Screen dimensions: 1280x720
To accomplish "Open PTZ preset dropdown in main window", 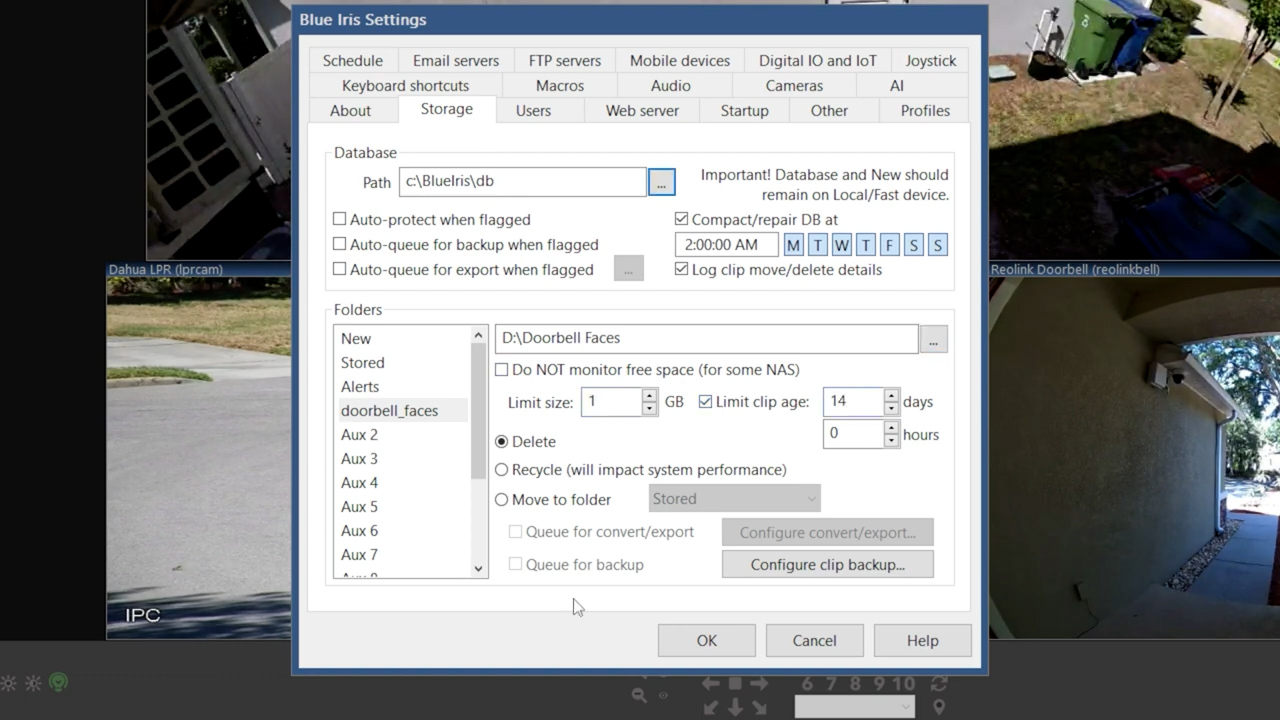I will tap(855, 707).
